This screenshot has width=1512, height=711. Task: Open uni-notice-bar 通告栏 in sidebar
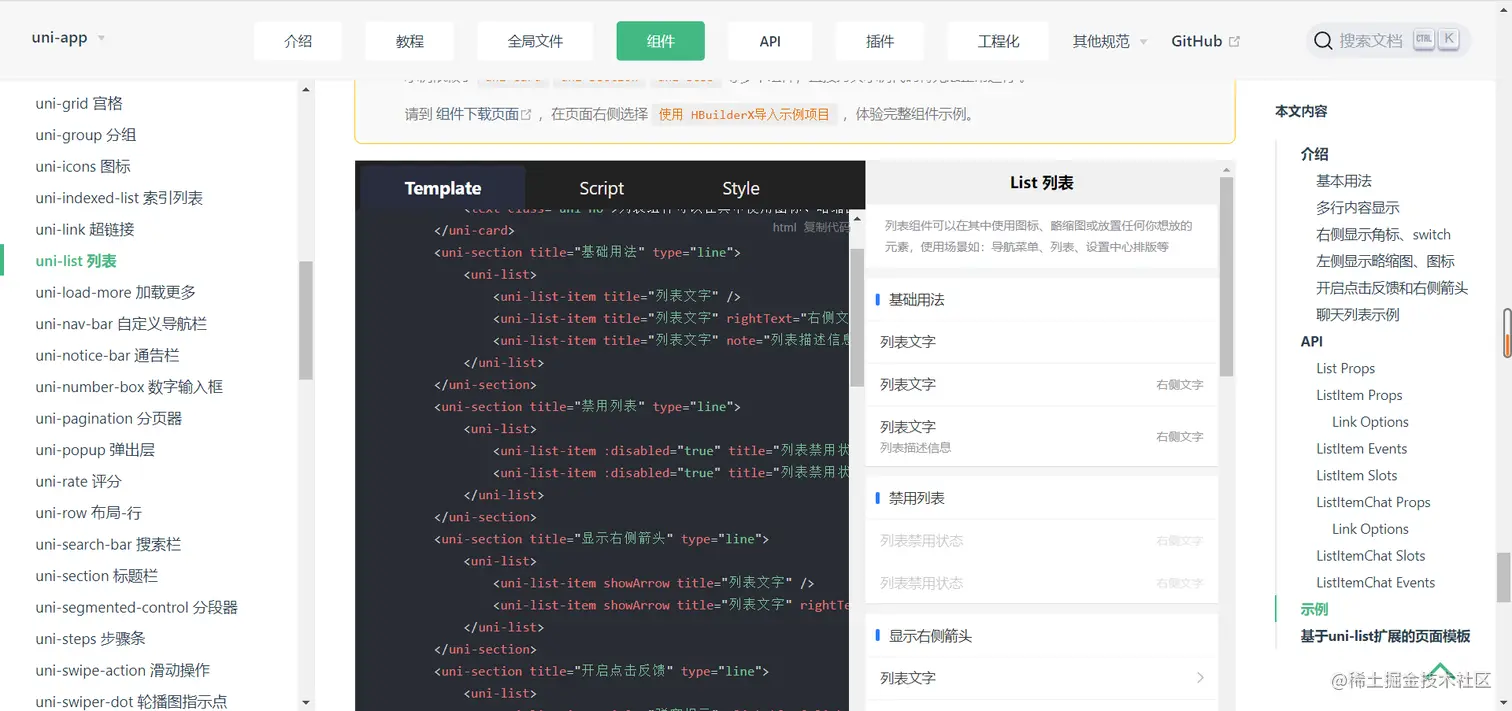click(x=107, y=355)
